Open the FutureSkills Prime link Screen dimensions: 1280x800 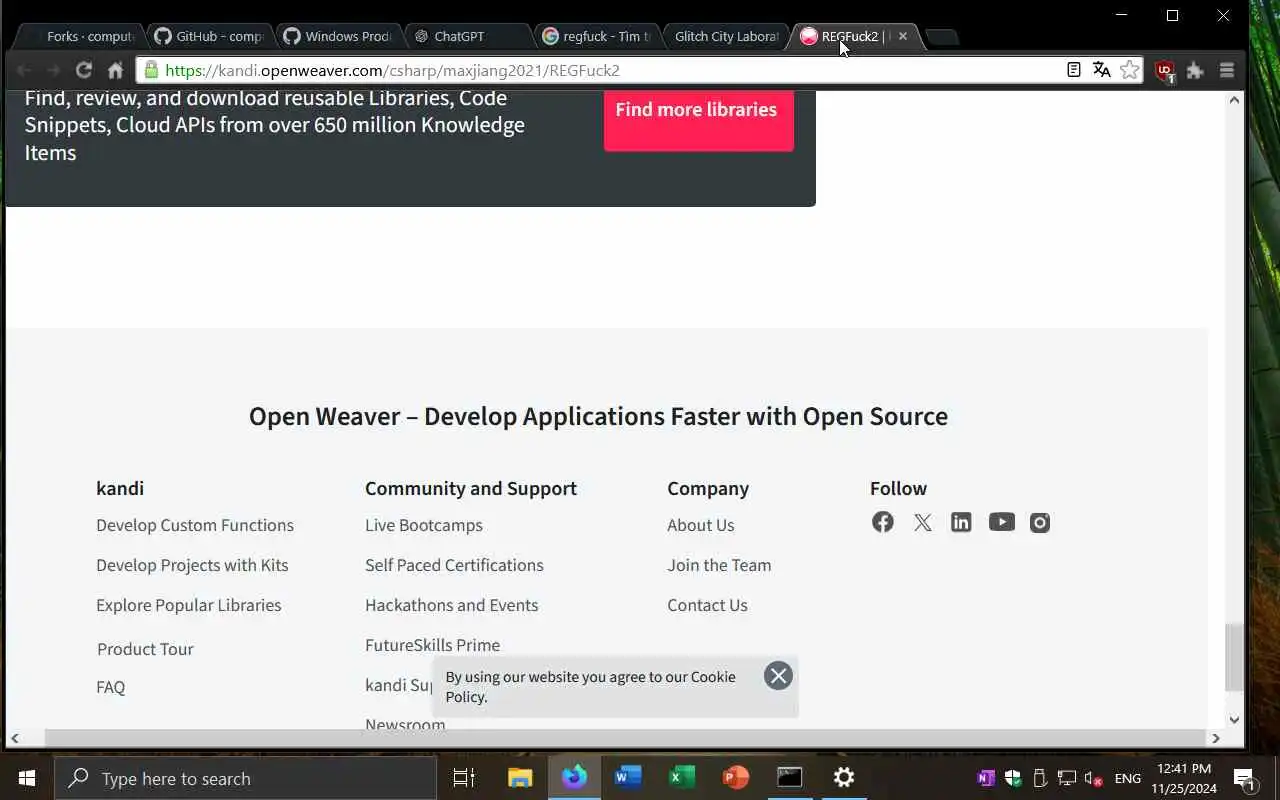432,645
